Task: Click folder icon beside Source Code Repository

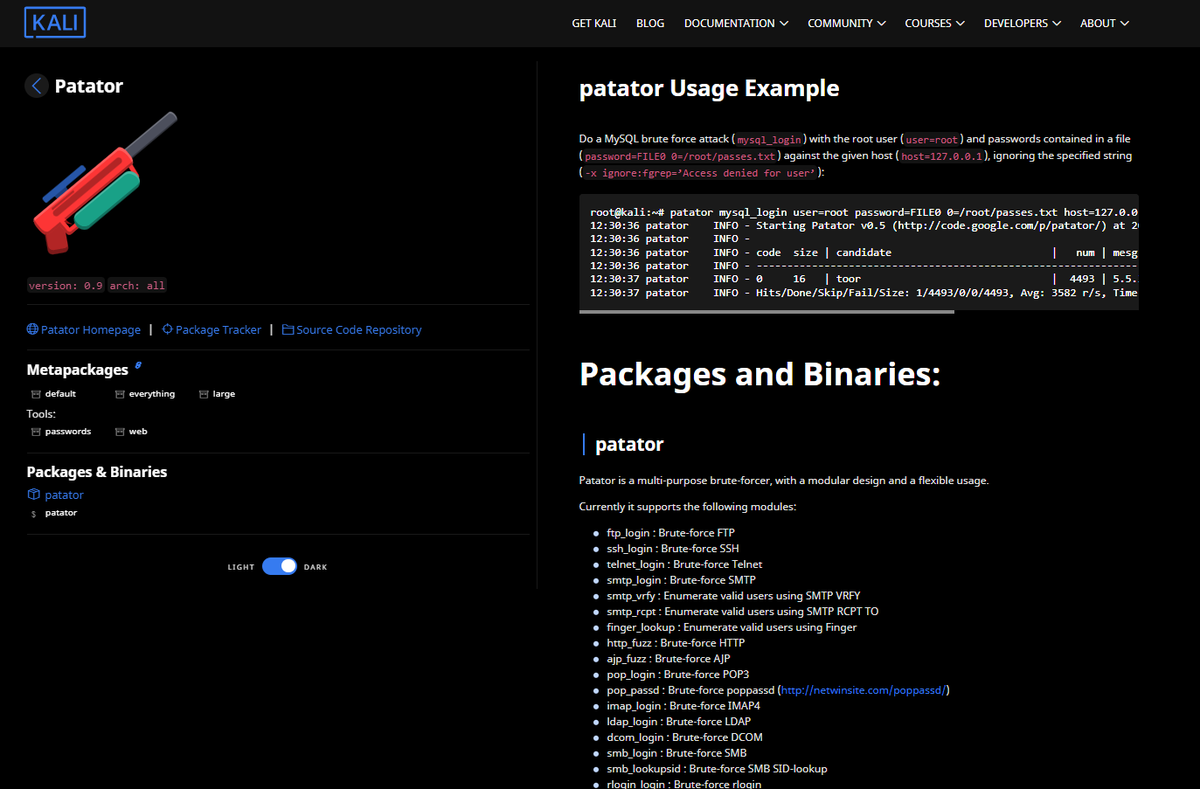Action: coord(288,329)
